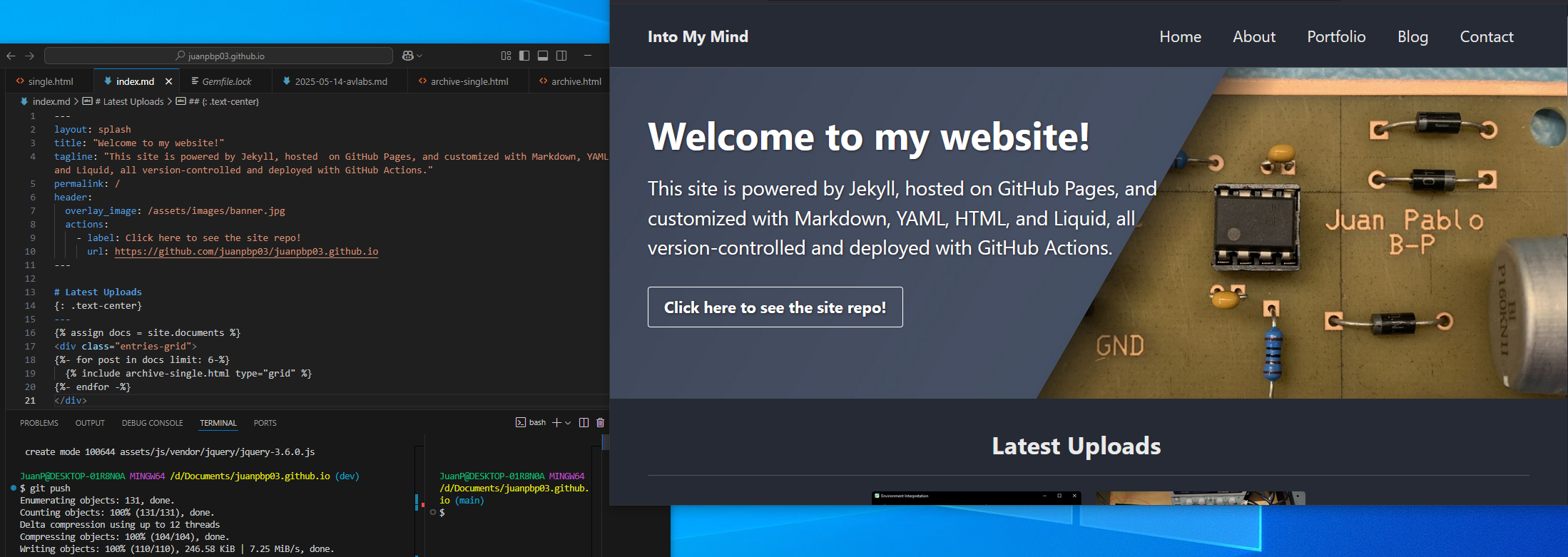Go back using the VS Code back arrow
This screenshot has height=557, width=1568.
[11, 56]
